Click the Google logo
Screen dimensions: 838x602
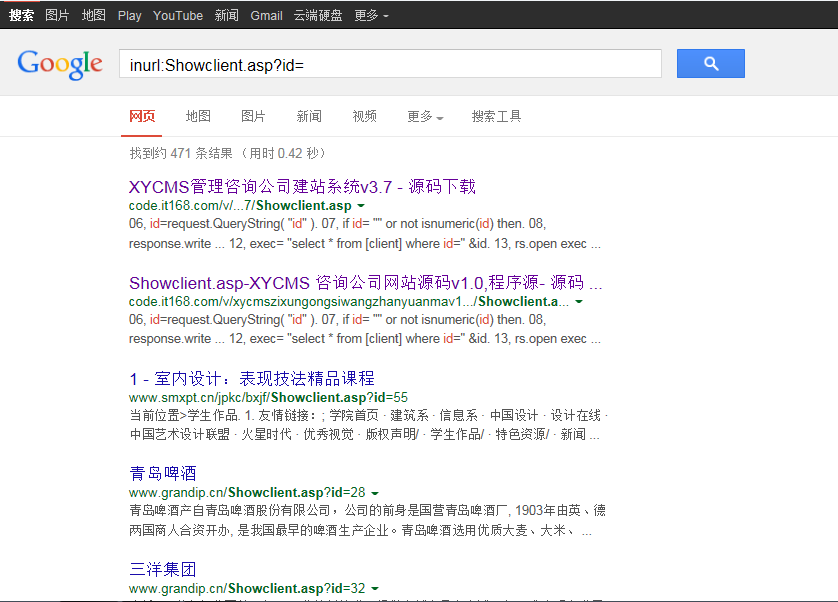pos(60,65)
